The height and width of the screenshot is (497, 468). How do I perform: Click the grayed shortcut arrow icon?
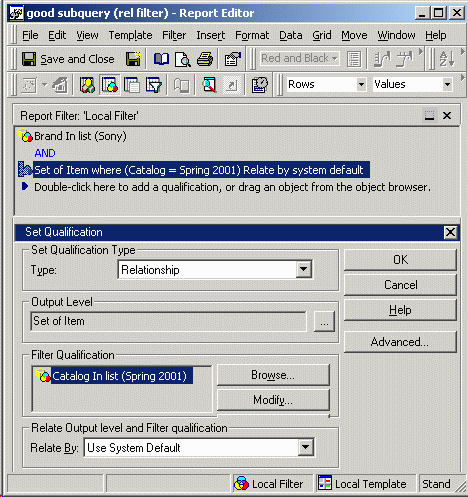231,85
